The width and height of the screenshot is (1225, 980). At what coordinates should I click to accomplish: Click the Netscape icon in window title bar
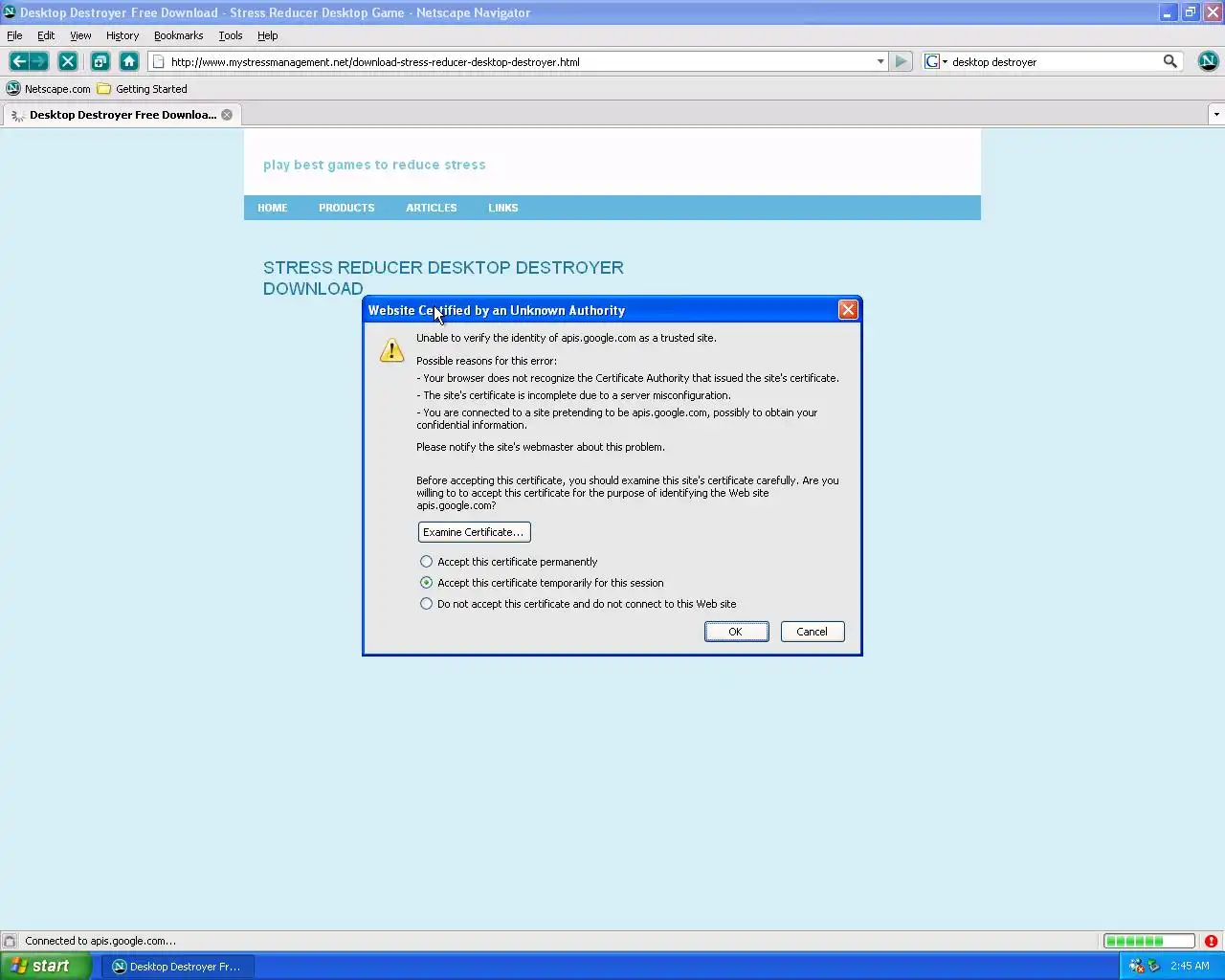[10, 12]
